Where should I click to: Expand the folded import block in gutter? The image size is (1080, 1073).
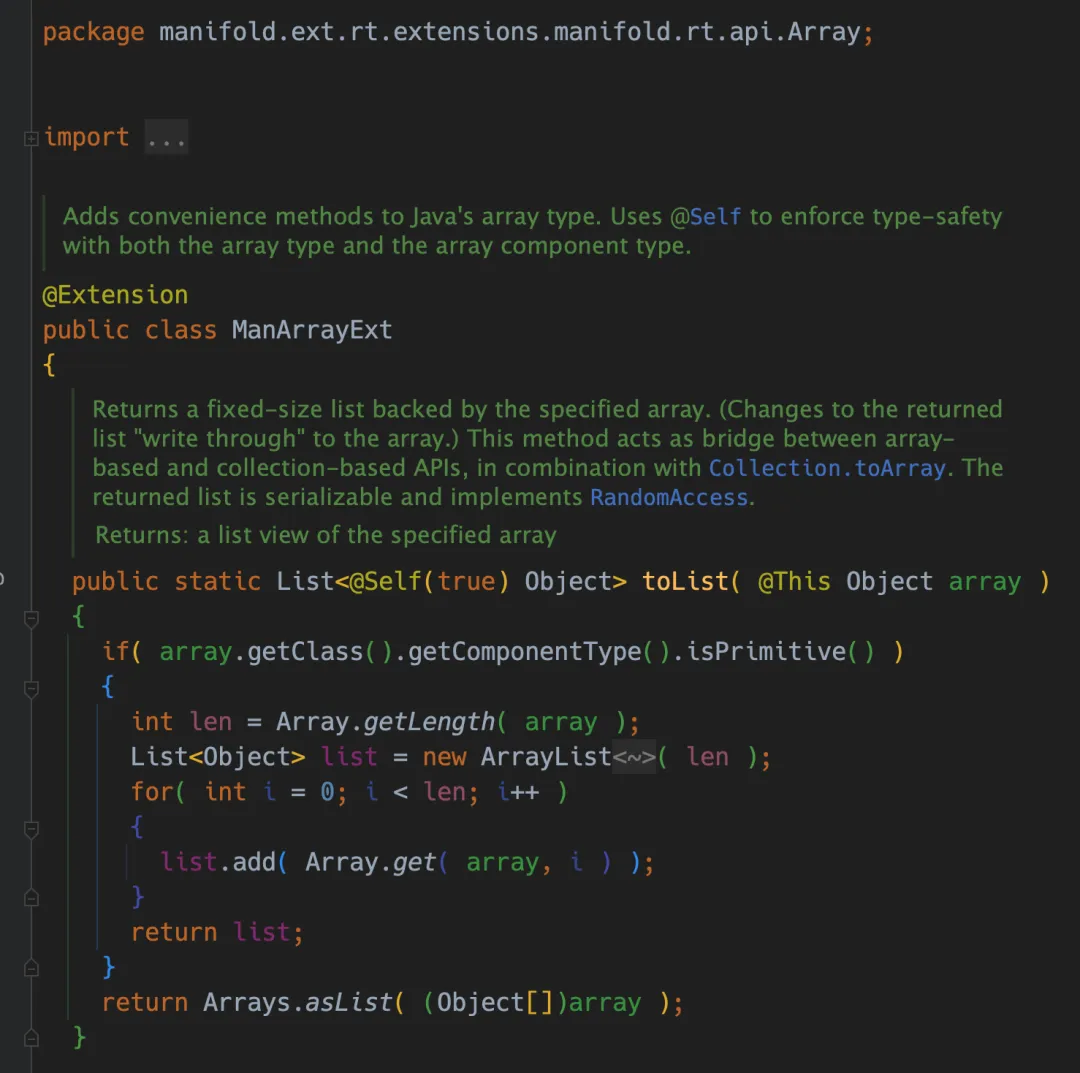[31, 138]
